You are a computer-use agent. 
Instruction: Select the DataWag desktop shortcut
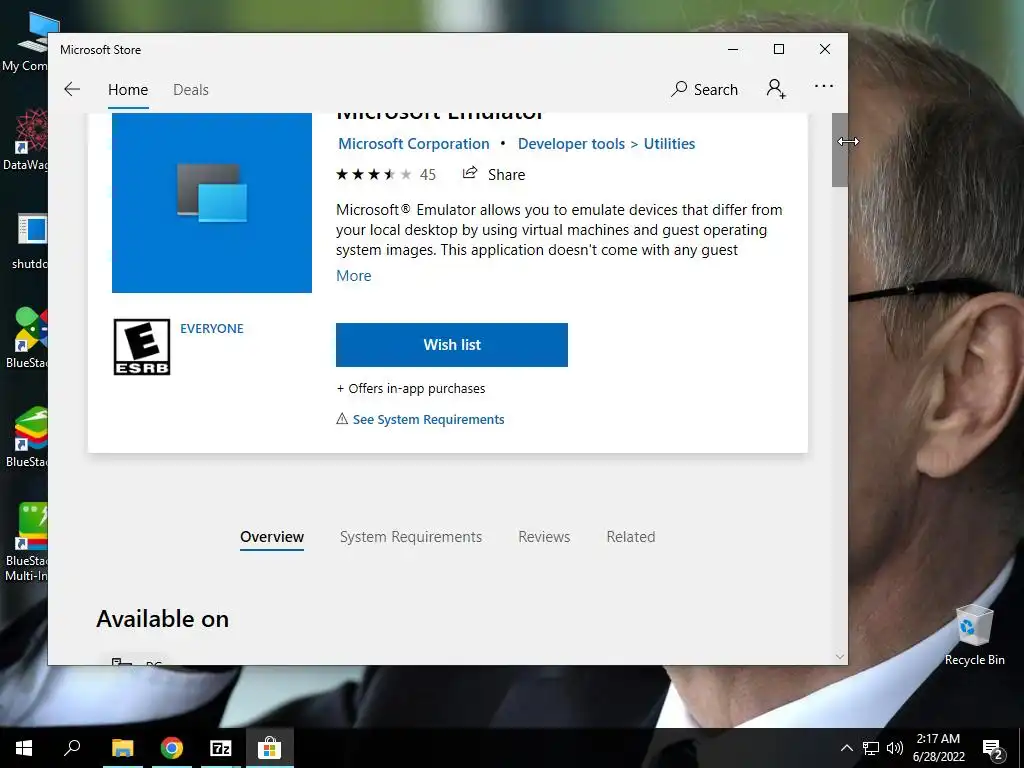pos(25,140)
